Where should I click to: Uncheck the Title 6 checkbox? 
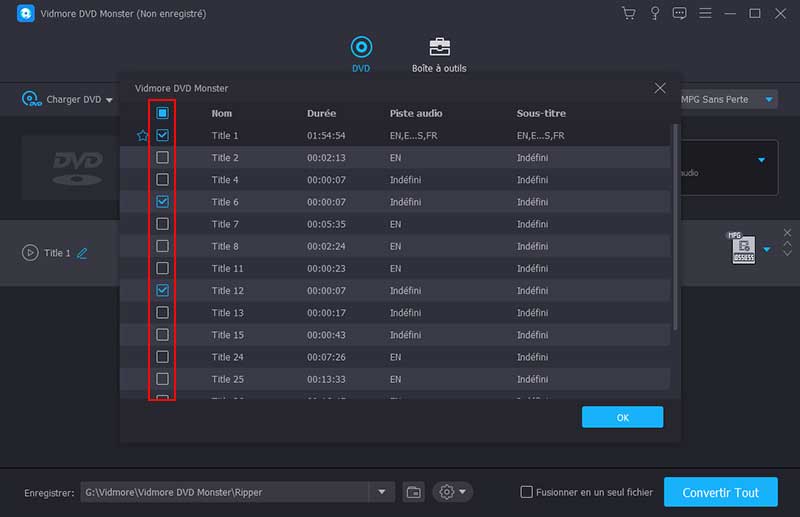(x=163, y=202)
